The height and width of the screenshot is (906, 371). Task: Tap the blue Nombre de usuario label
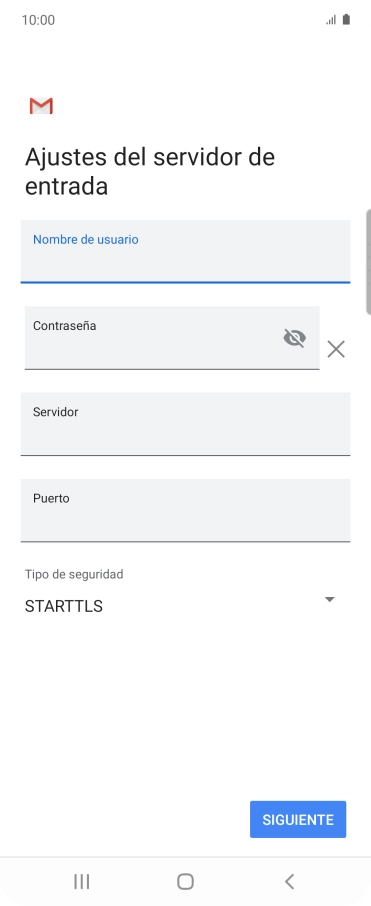pyautogui.click(x=86, y=239)
